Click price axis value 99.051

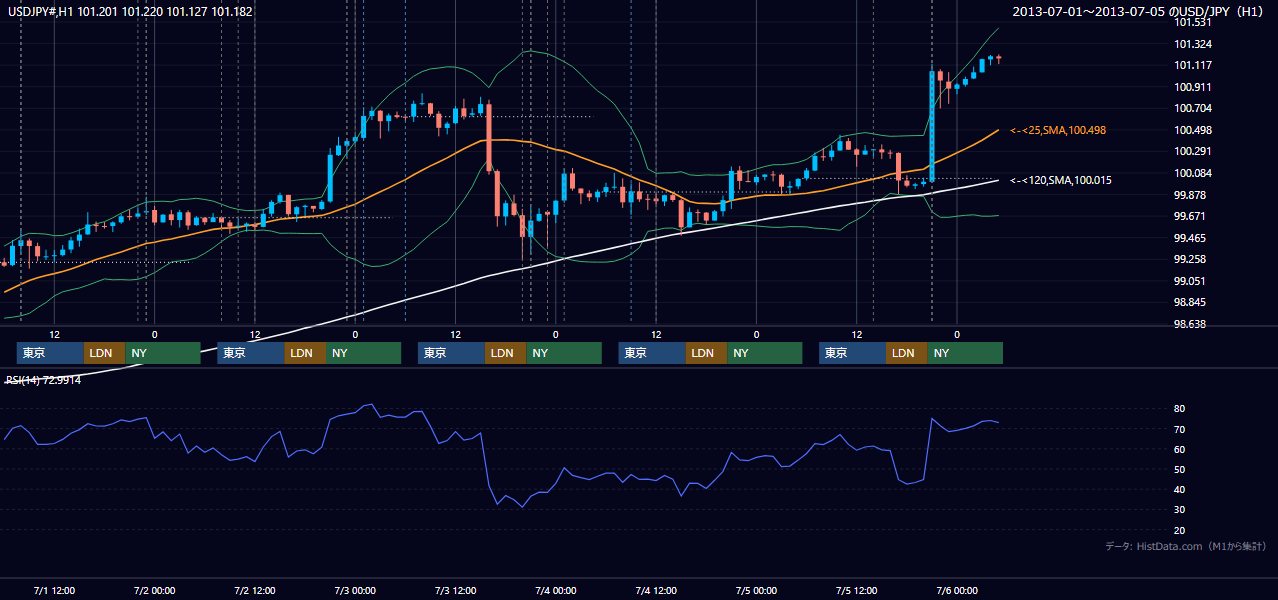pyautogui.click(x=1190, y=281)
